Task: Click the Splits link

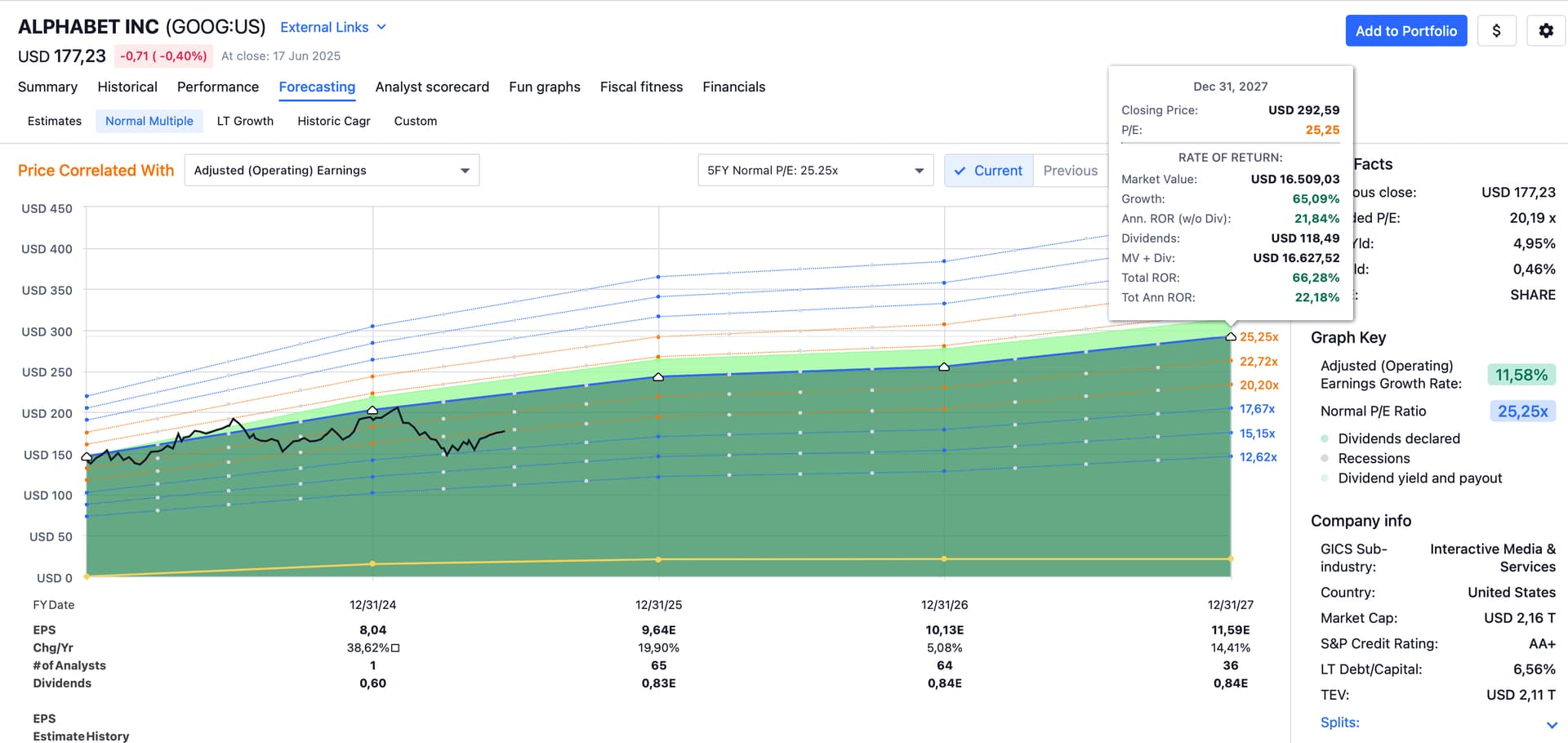Action: [x=1340, y=723]
